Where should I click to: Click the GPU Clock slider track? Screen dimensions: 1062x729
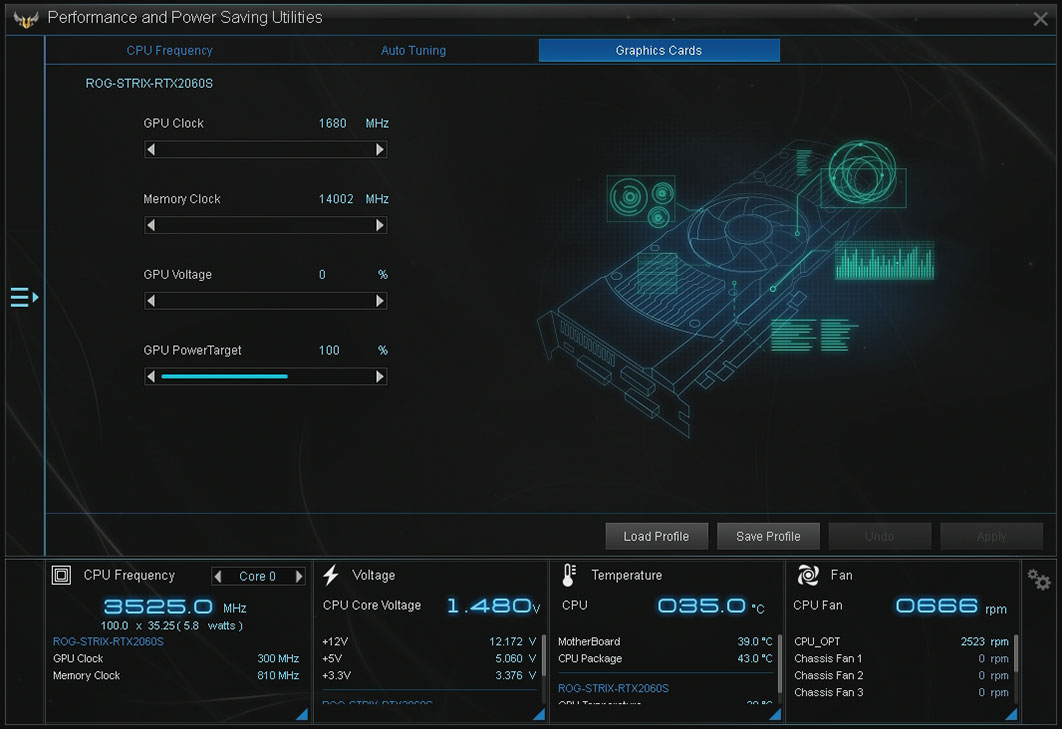point(266,150)
